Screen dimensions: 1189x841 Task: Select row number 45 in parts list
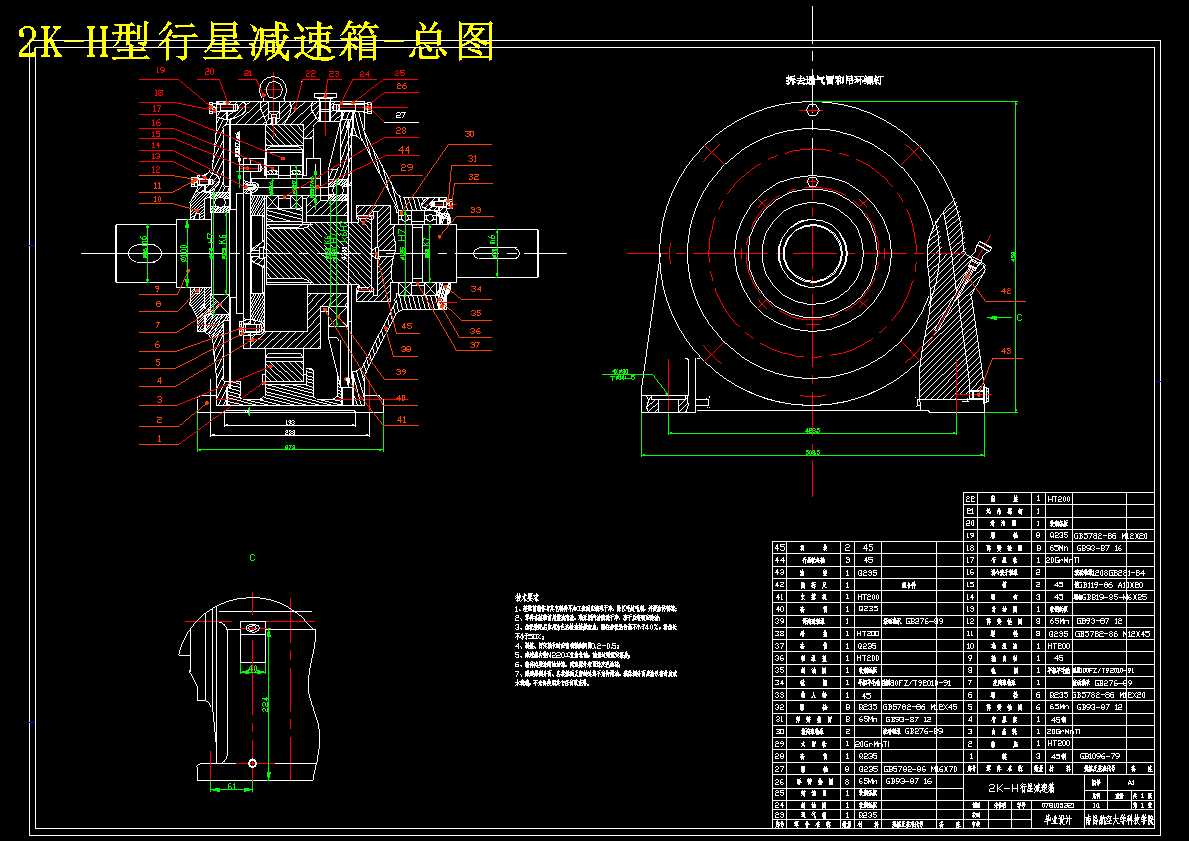(780, 547)
